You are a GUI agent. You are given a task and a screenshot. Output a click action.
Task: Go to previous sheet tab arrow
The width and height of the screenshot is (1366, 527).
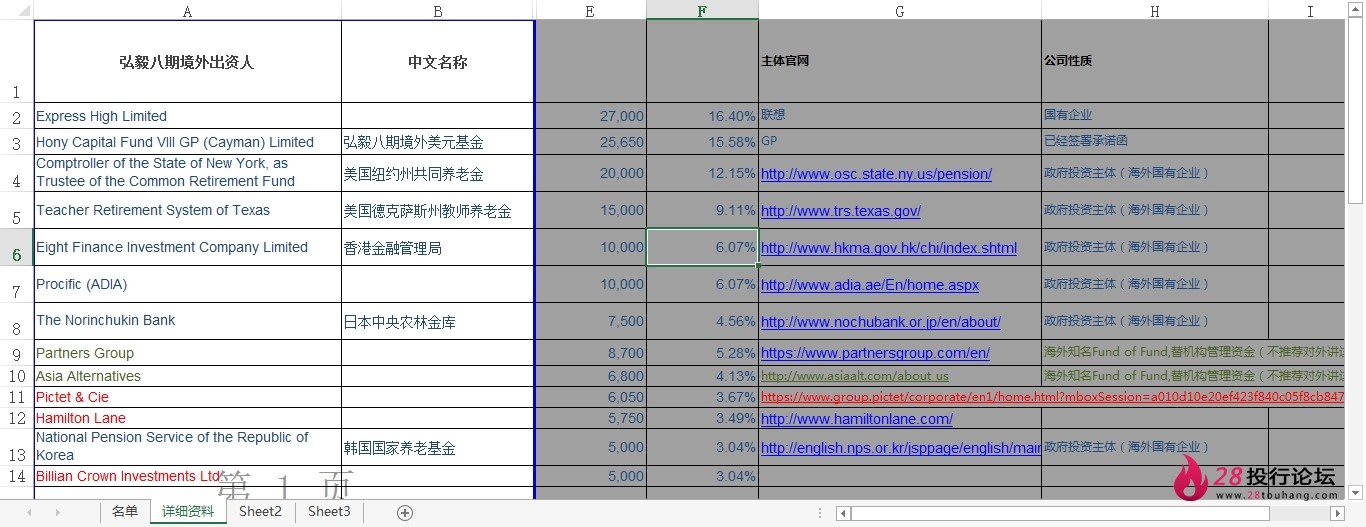click(29, 513)
